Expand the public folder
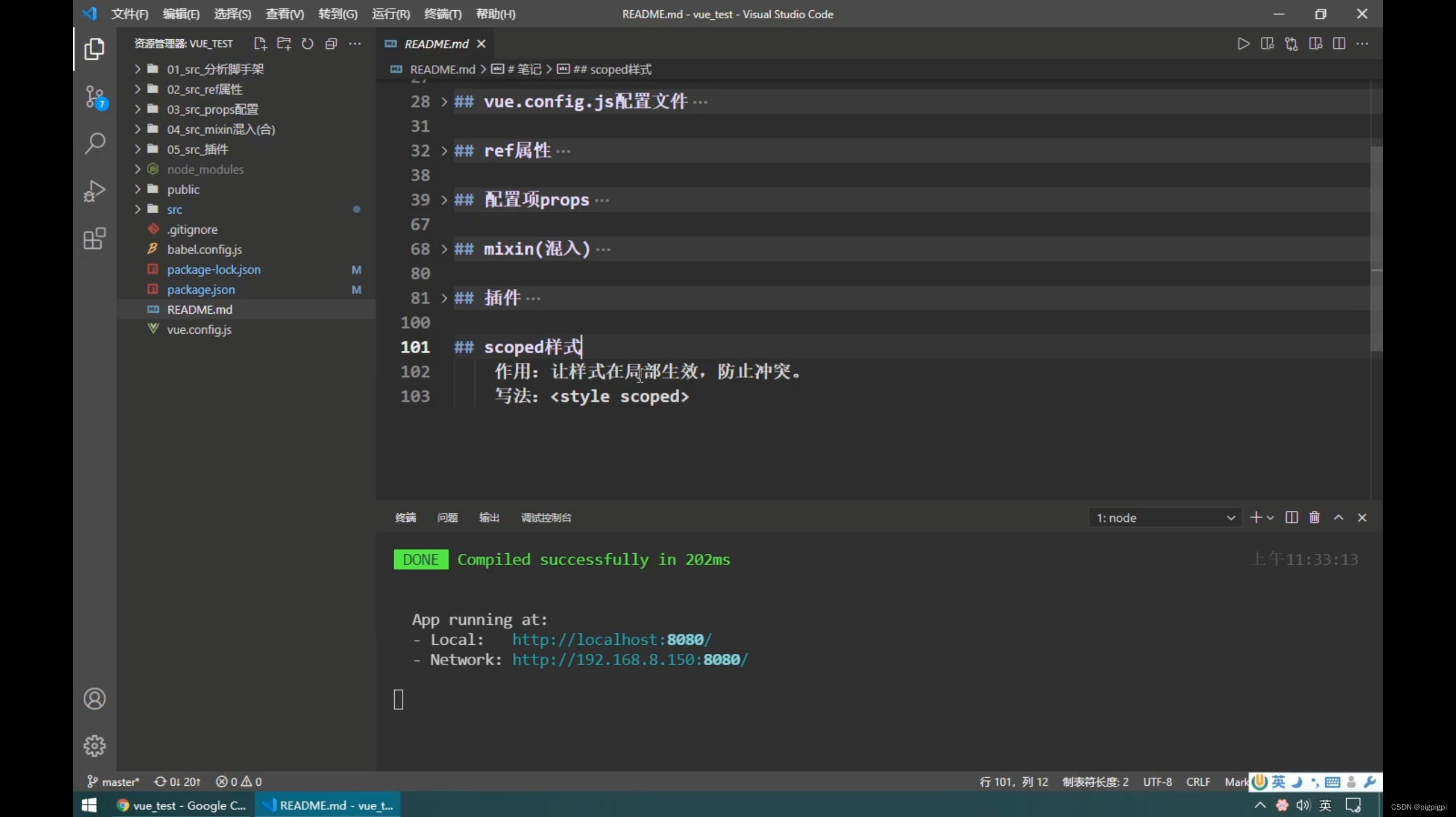 click(x=137, y=189)
